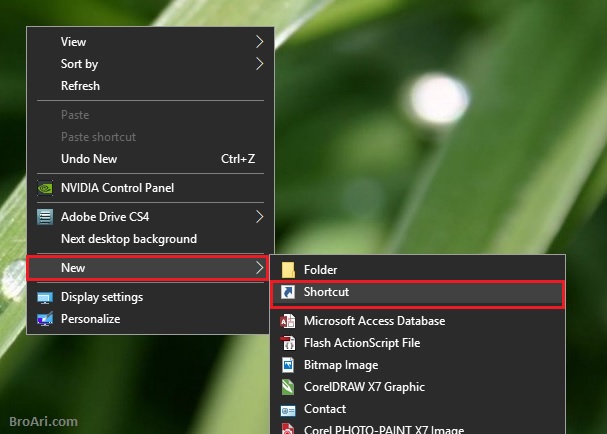607x434 pixels.
Task: Select Undo New from the context menu
Action: tap(151, 159)
